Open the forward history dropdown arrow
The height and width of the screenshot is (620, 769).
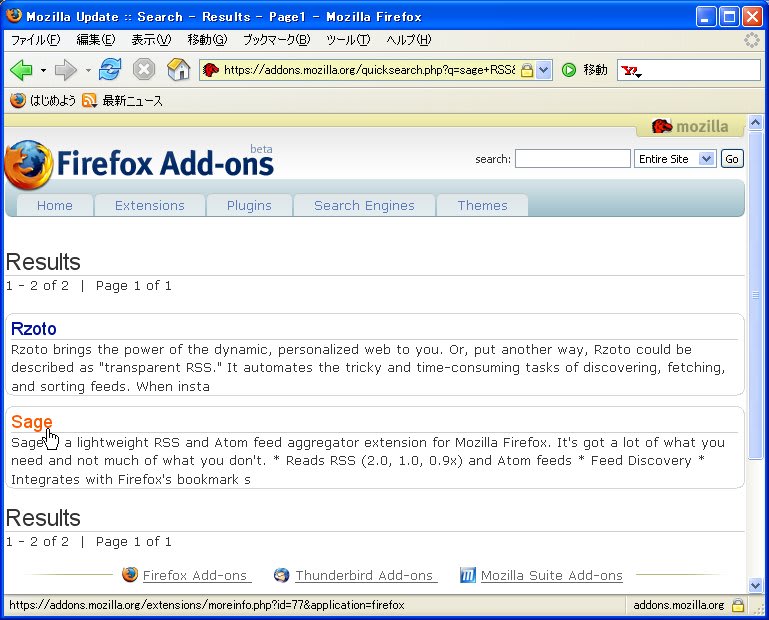click(x=88, y=71)
